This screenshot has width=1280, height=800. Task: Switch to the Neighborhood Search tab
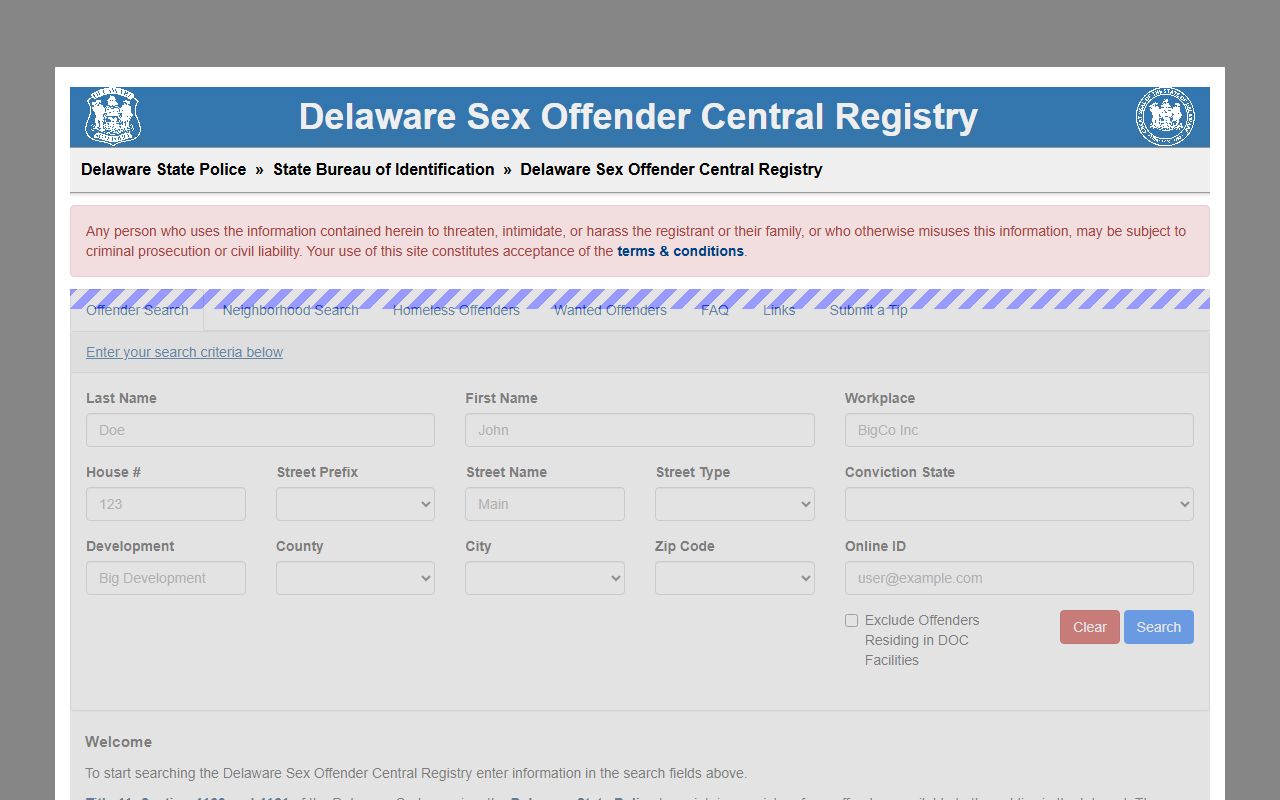(290, 310)
